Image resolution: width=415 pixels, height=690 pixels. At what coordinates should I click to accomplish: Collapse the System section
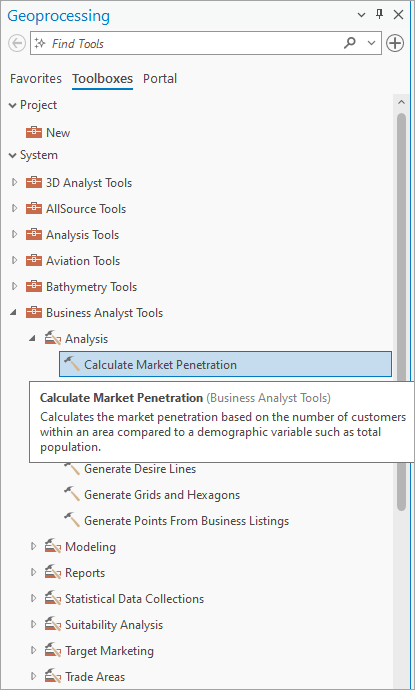tap(13, 155)
